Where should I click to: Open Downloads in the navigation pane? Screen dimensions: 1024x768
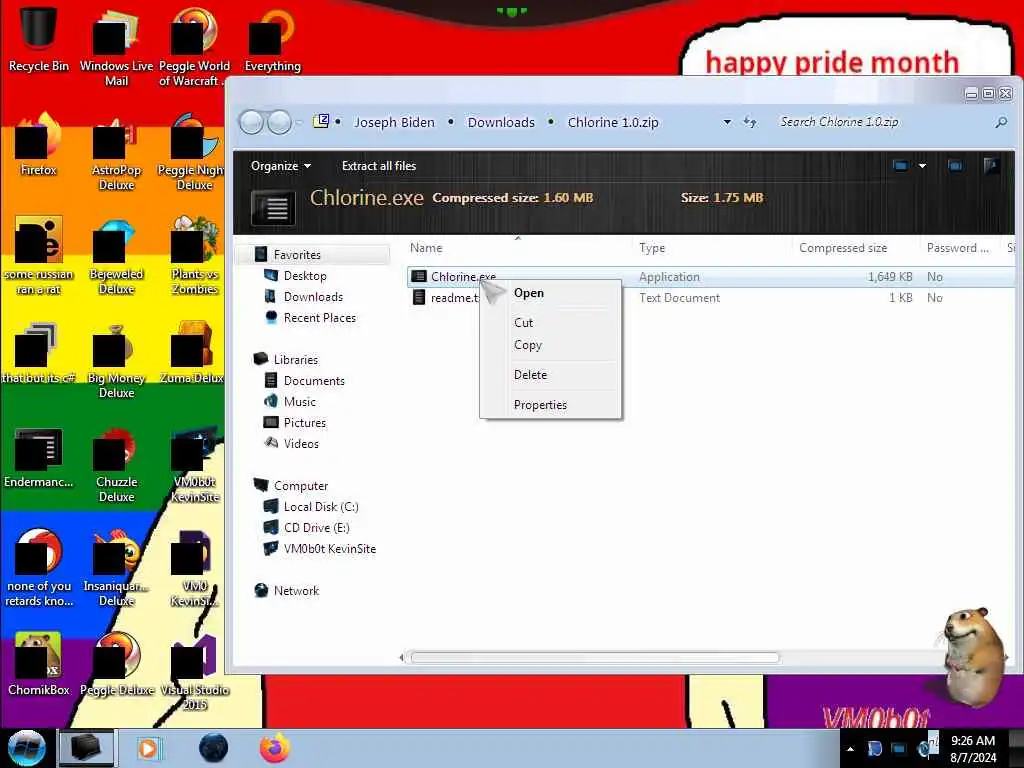click(x=313, y=296)
